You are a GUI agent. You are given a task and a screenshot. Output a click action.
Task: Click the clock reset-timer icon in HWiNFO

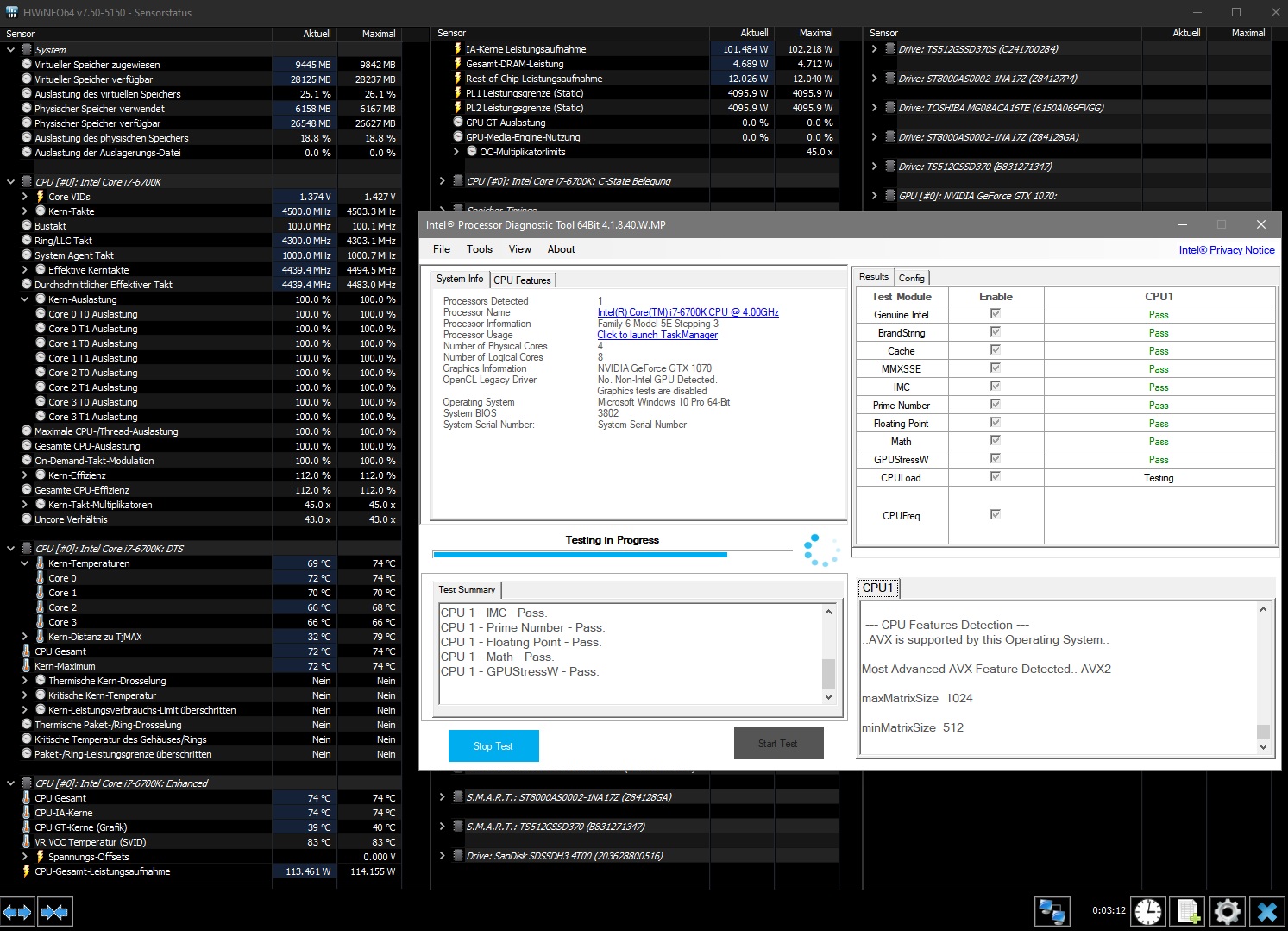pos(1147,911)
